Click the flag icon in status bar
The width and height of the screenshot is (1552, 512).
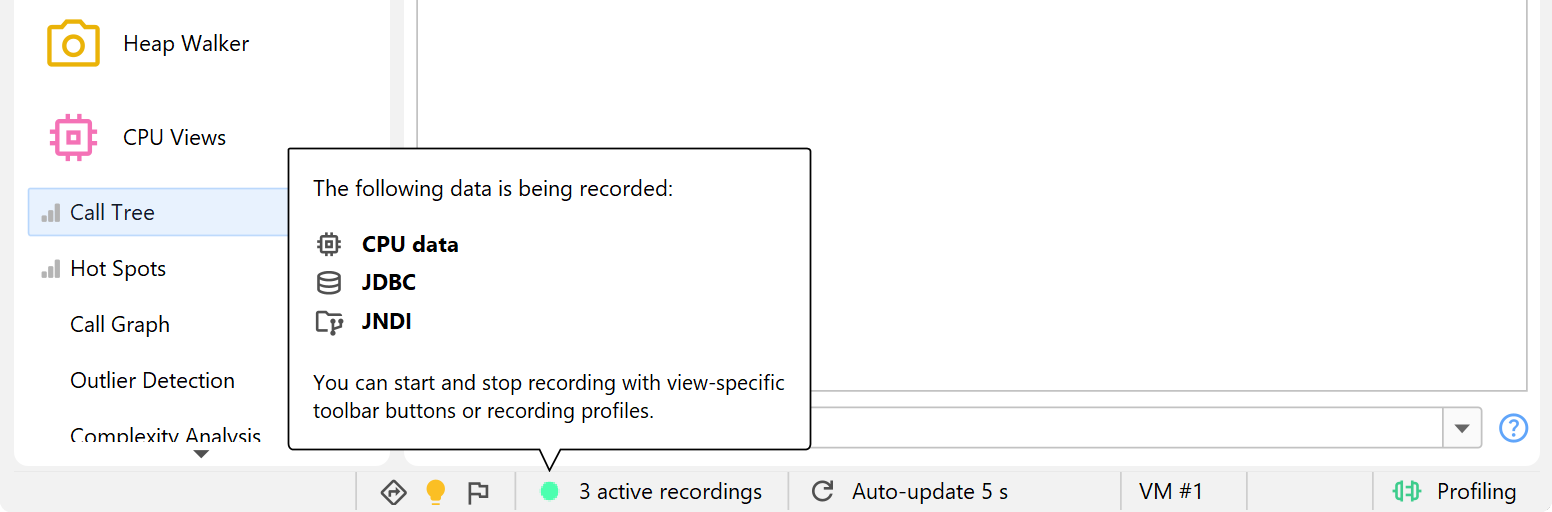478,492
